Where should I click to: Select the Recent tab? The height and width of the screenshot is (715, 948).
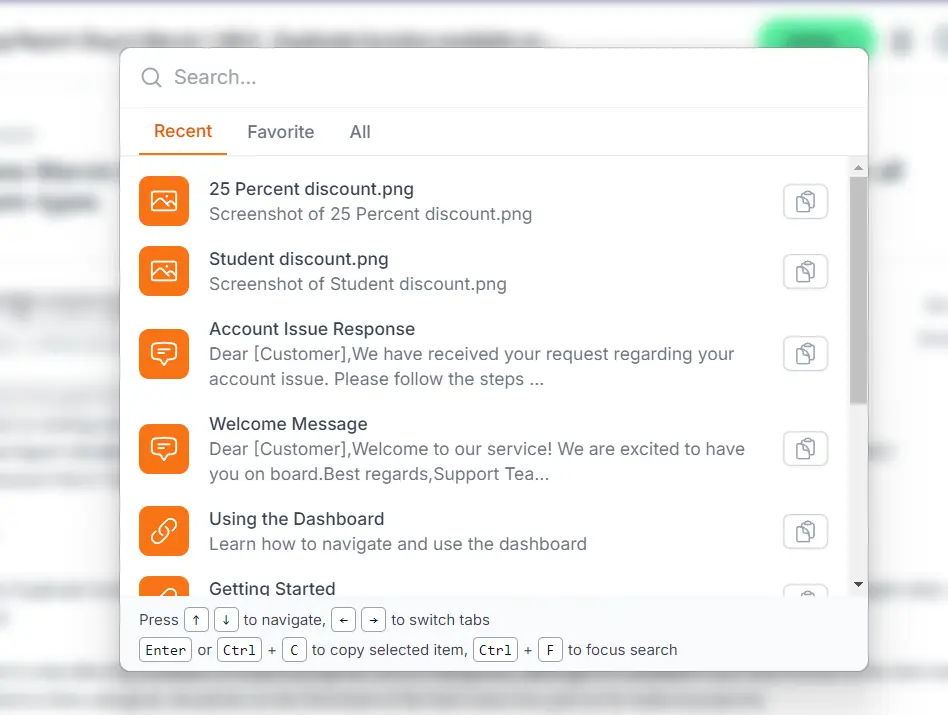point(183,131)
